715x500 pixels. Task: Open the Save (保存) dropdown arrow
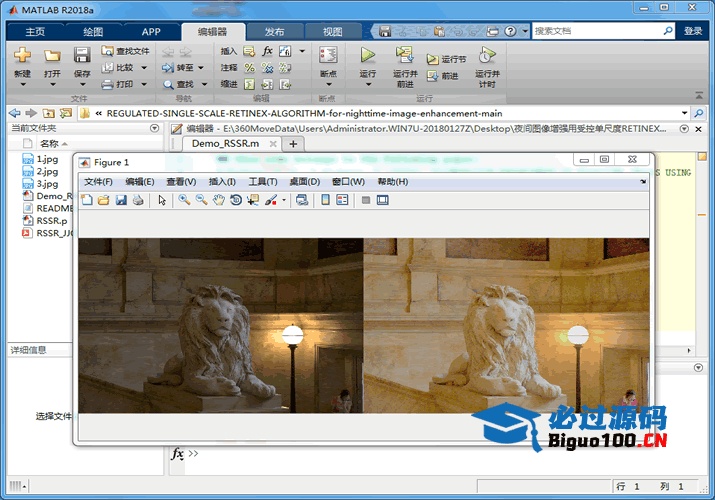click(82, 84)
